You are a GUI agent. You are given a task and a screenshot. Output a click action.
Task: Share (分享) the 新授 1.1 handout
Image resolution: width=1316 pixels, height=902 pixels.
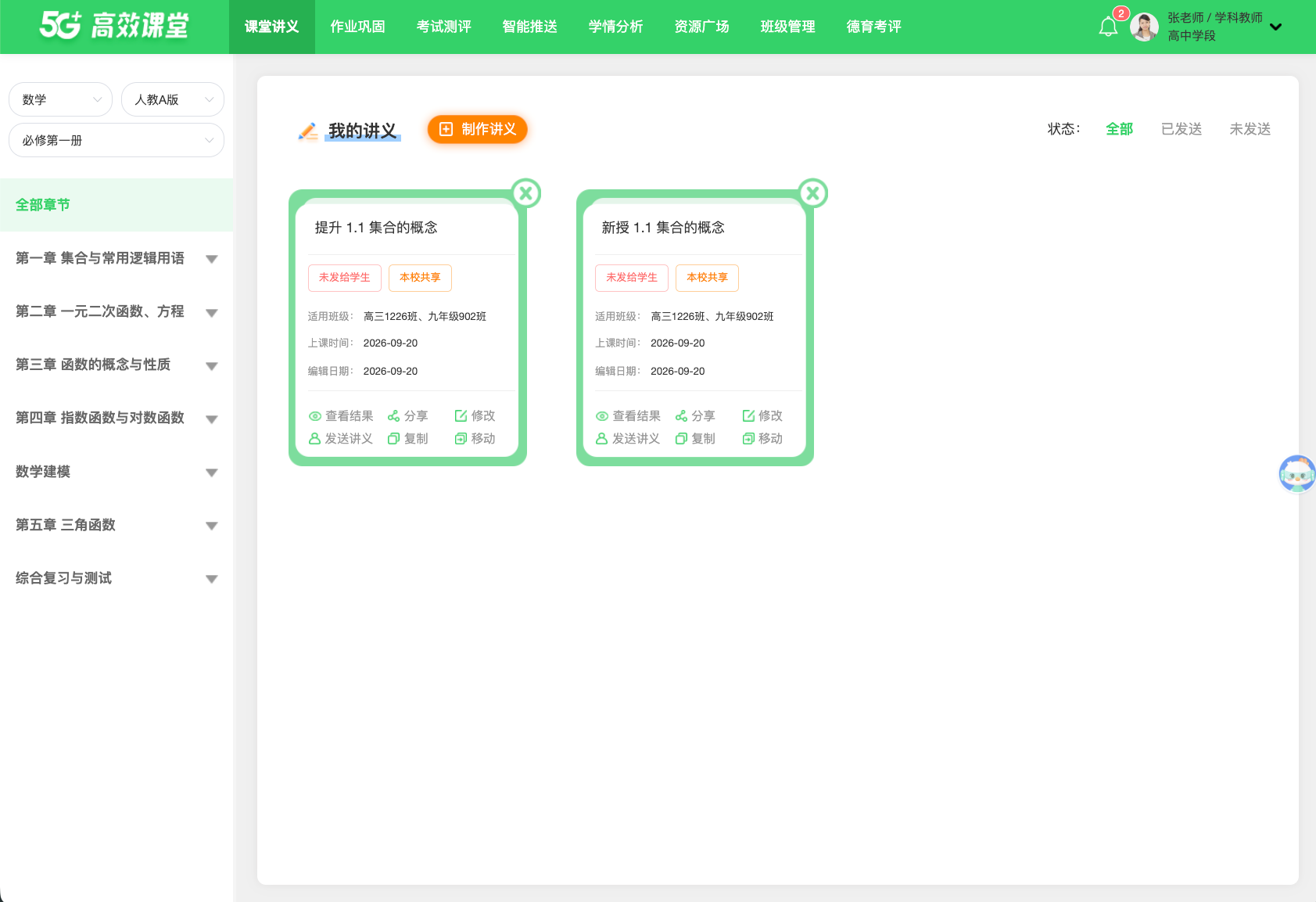[x=695, y=416]
